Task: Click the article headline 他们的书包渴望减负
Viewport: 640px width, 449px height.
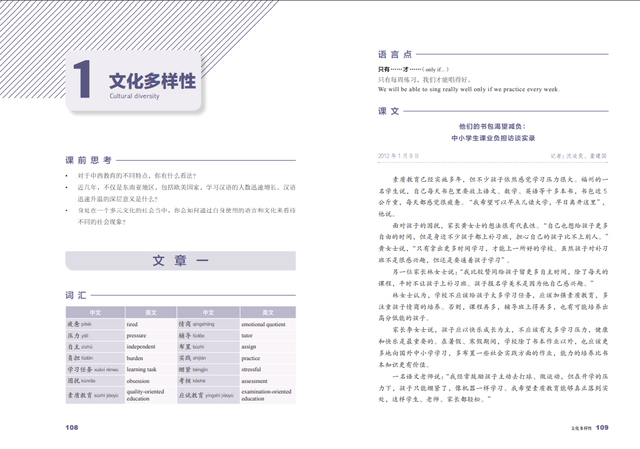Action: (492, 127)
